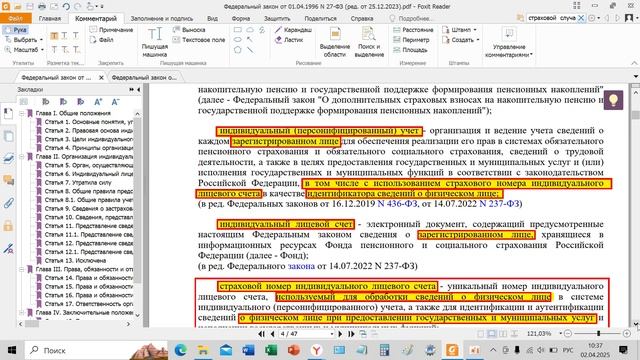The height and width of the screenshot is (360, 640).
Task: Open Windows Start menu
Action: [x=11, y=350]
